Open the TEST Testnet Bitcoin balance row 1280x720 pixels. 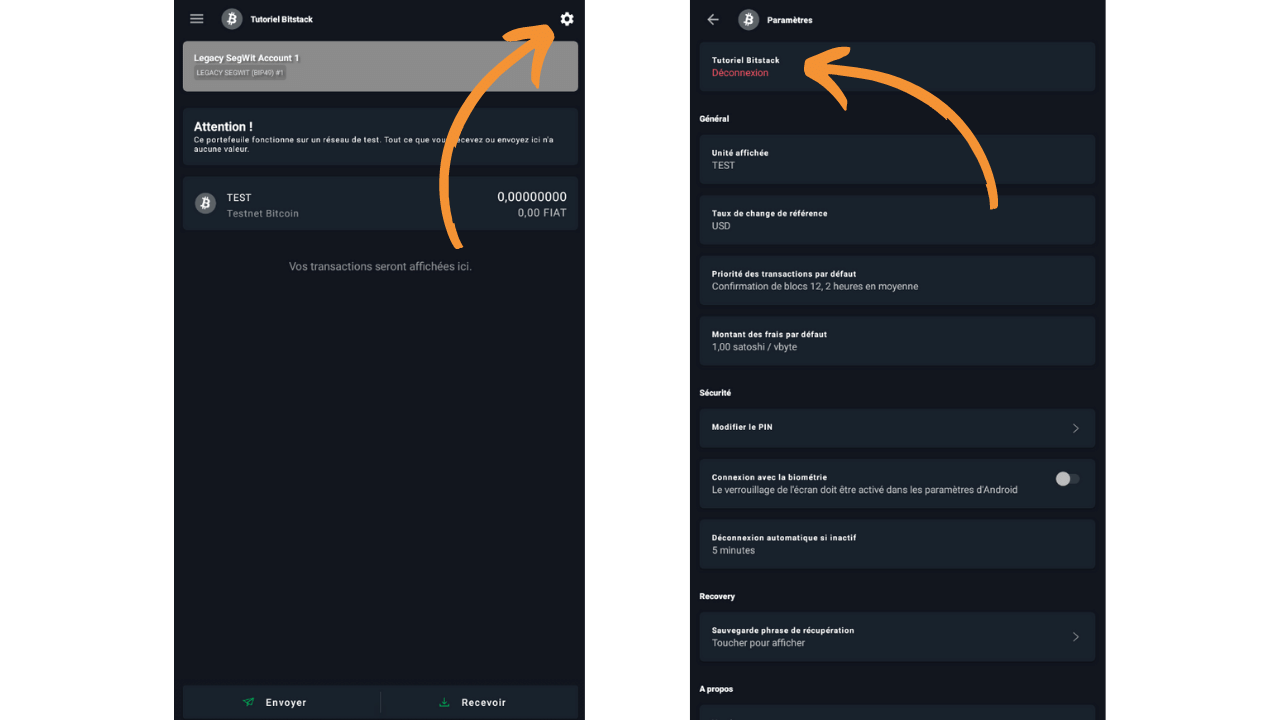(380, 203)
